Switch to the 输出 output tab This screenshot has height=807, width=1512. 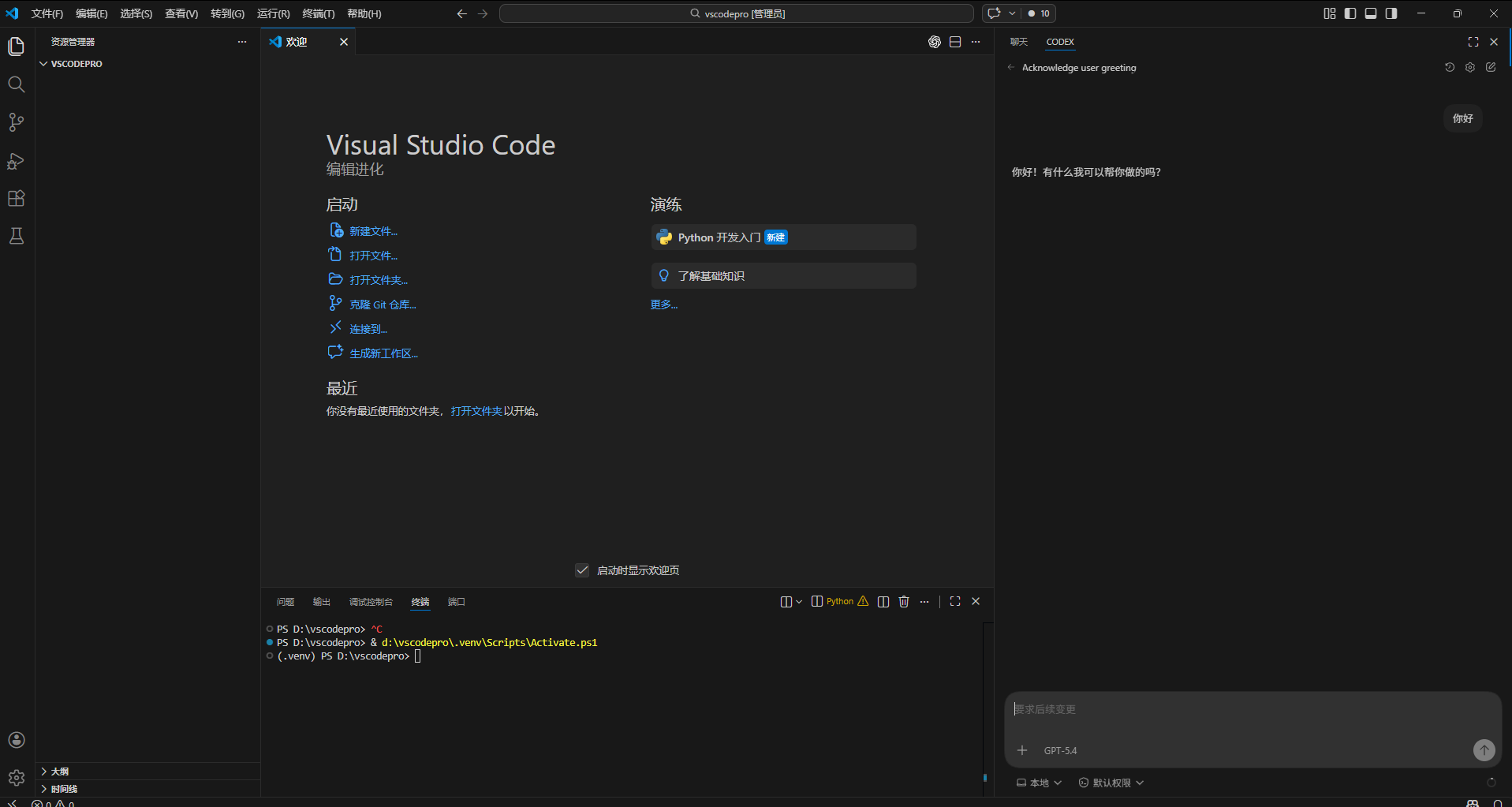tap(322, 602)
